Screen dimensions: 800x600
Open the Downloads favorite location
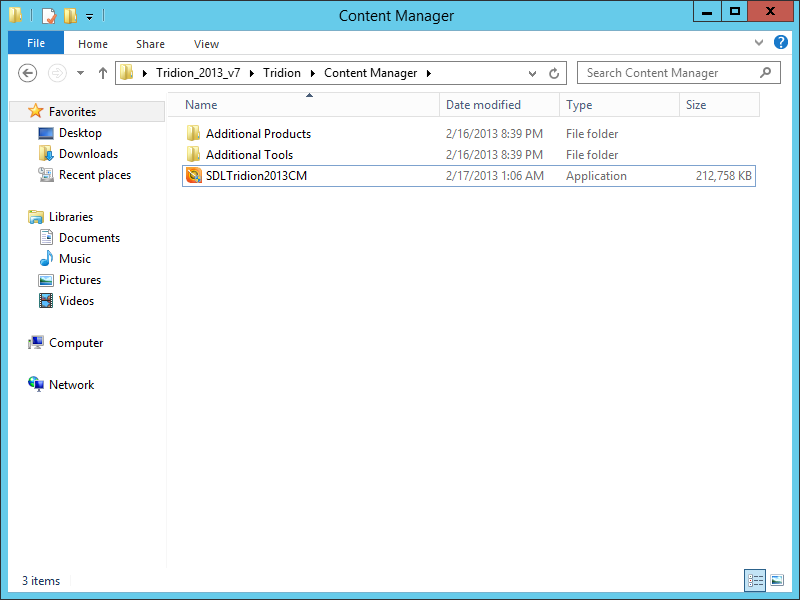pos(88,154)
